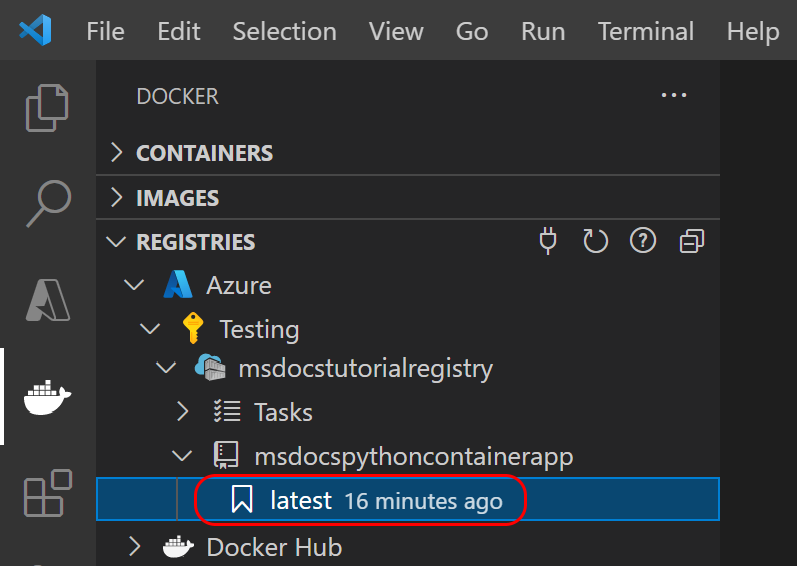Viewport: 797px width, 566px height.
Task: Open the Selection menu
Action: (285, 32)
